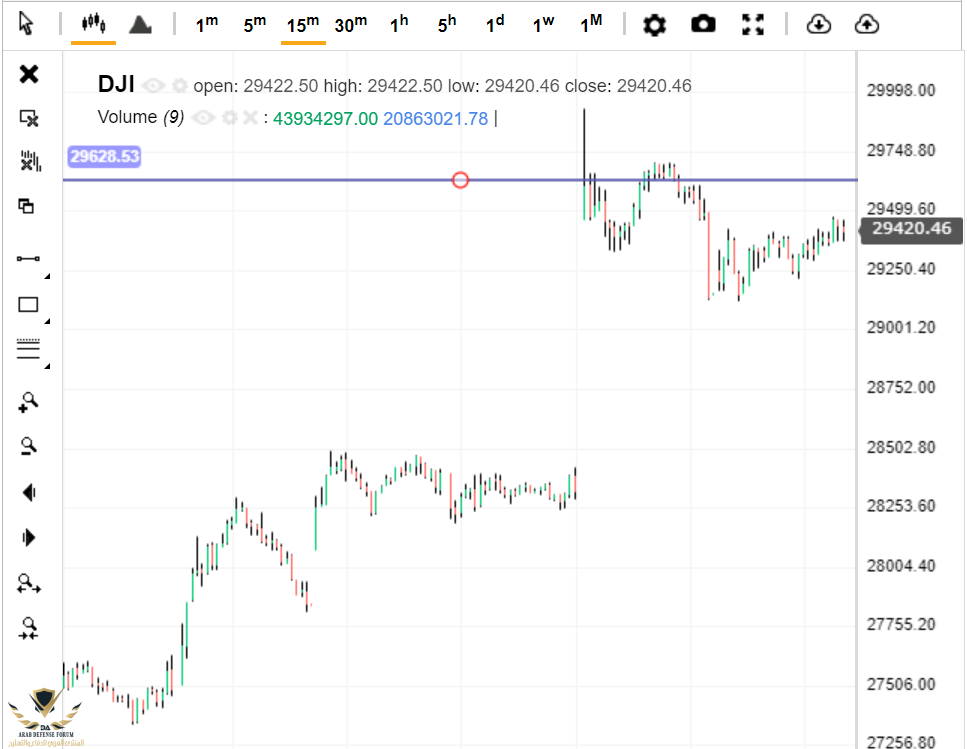The height and width of the screenshot is (749, 967).
Task: Expand the line drawing tool options
Action: pos(46,274)
